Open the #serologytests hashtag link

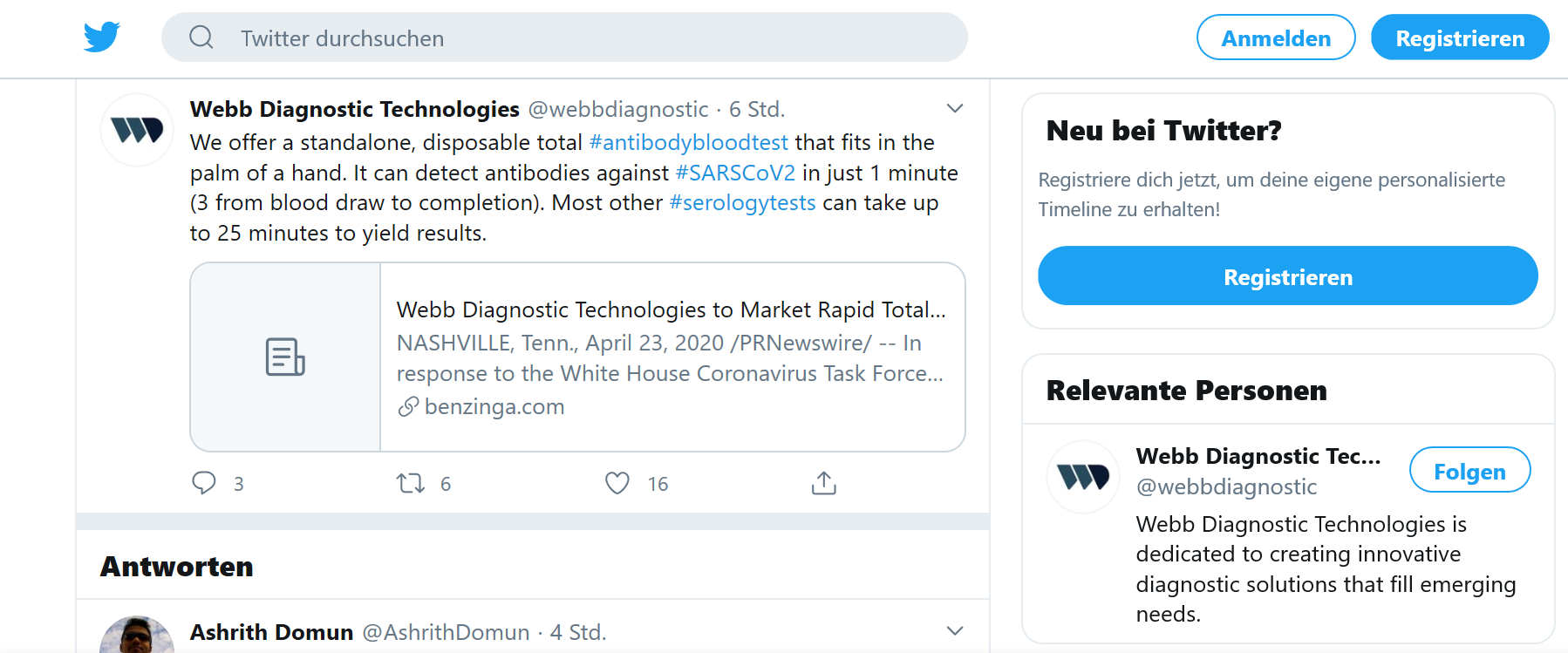pos(742,203)
